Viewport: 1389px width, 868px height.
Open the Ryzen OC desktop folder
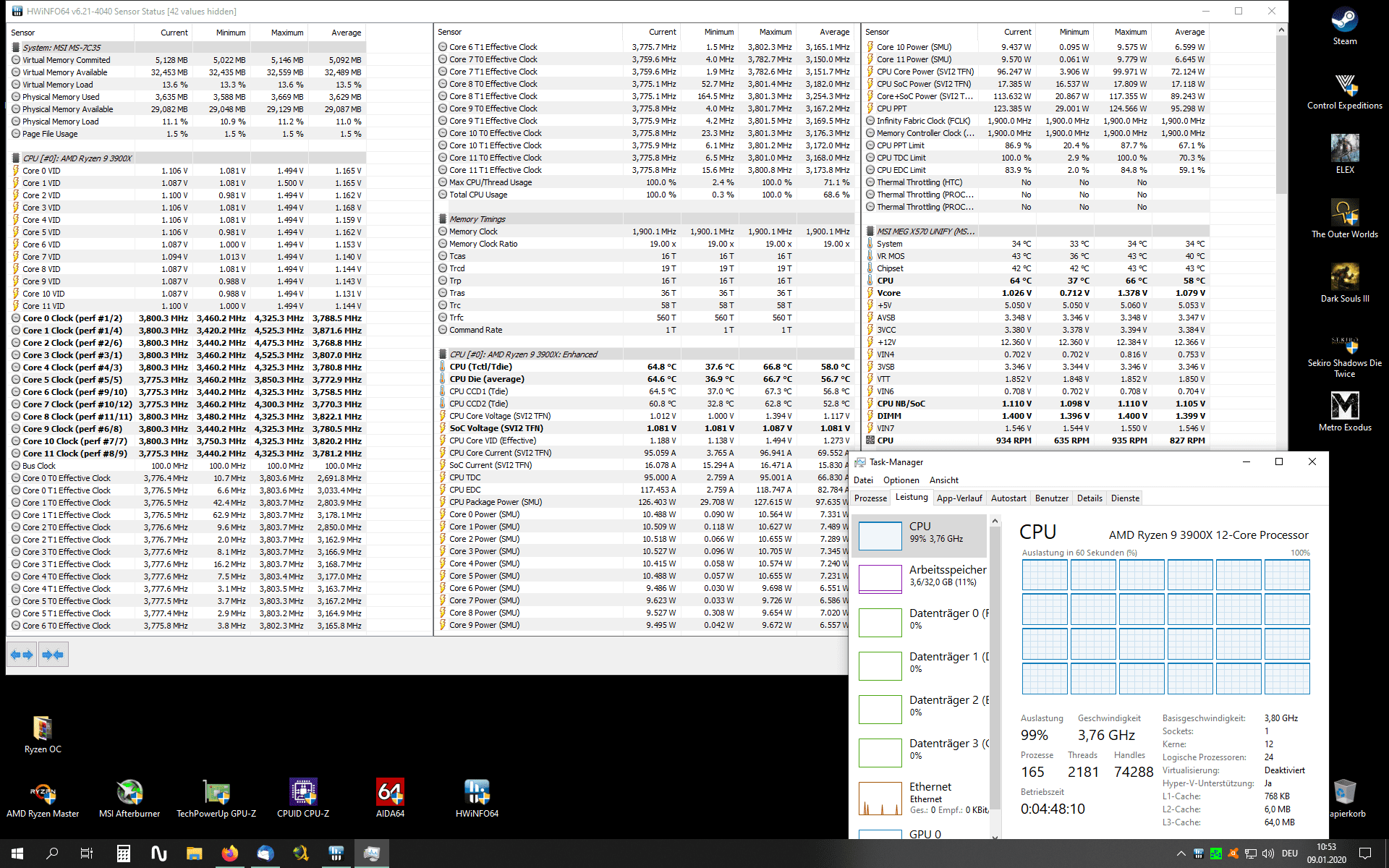tap(43, 734)
